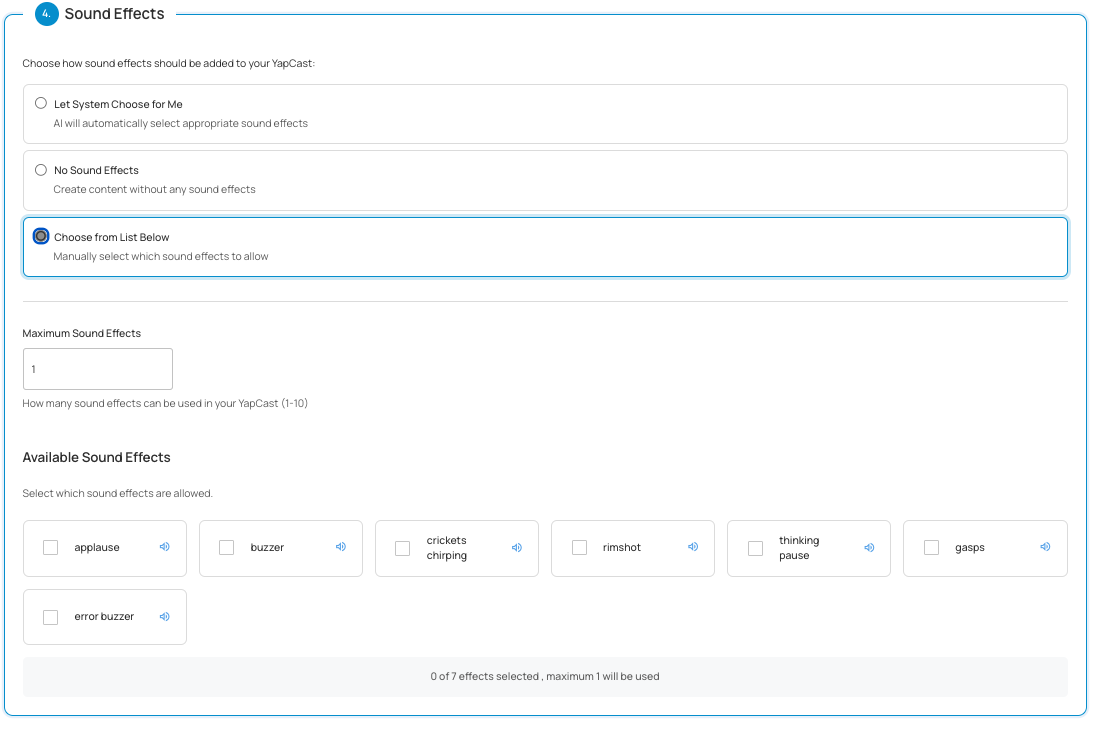Play the crickets chirping audio preview
Screen dimensions: 1097x733
[x=517, y=547]
